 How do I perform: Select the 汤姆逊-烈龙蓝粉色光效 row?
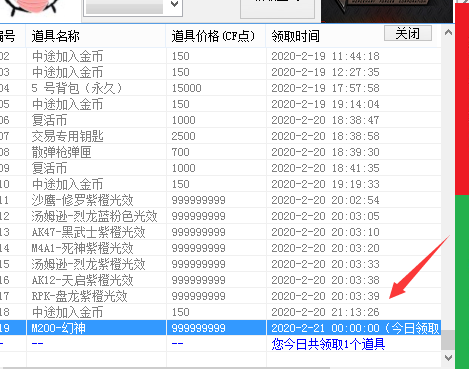tap(220, 216)
